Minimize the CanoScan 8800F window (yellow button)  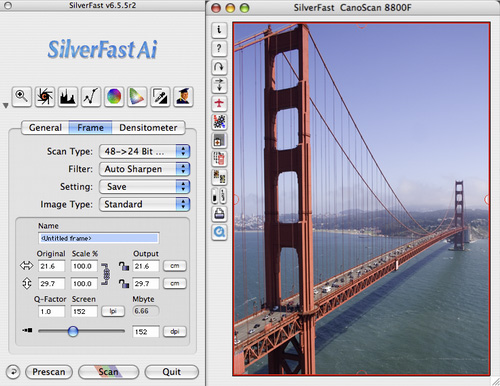point(230,8)
